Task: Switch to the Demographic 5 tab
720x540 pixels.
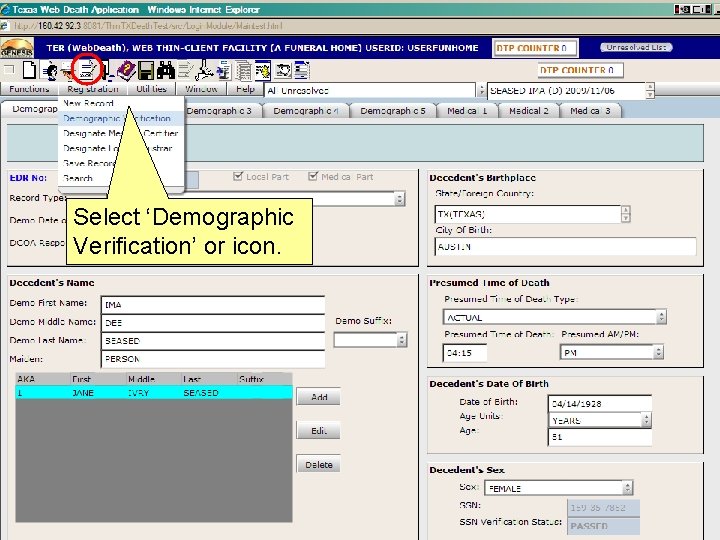Action: [x=393, y=111]
